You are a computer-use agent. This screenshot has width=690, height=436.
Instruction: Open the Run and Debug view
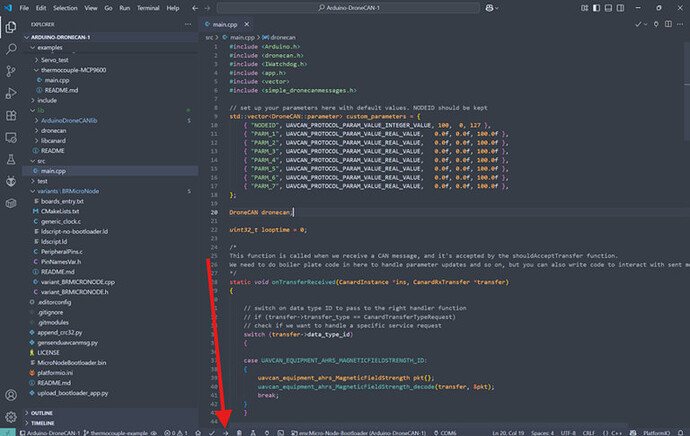[x=11, y=93]
